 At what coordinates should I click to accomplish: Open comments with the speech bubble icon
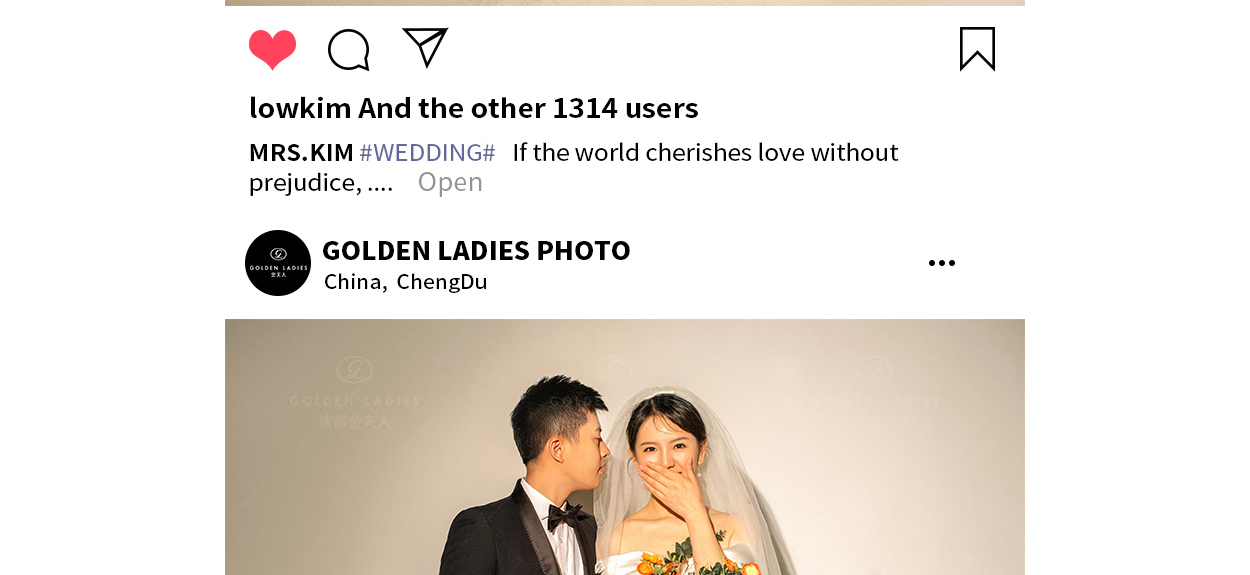click(x=349, y=50)
